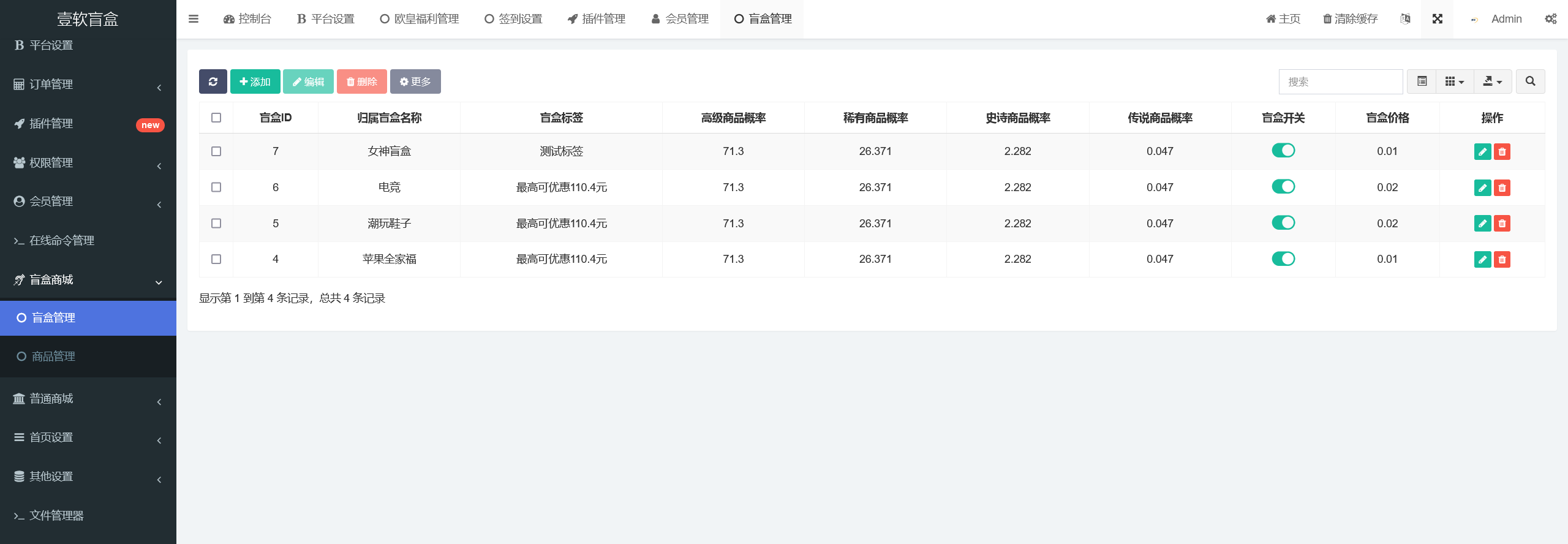Click the green edit pencil for 女神盲盒
The image size is (1568, 544).
1482,152
